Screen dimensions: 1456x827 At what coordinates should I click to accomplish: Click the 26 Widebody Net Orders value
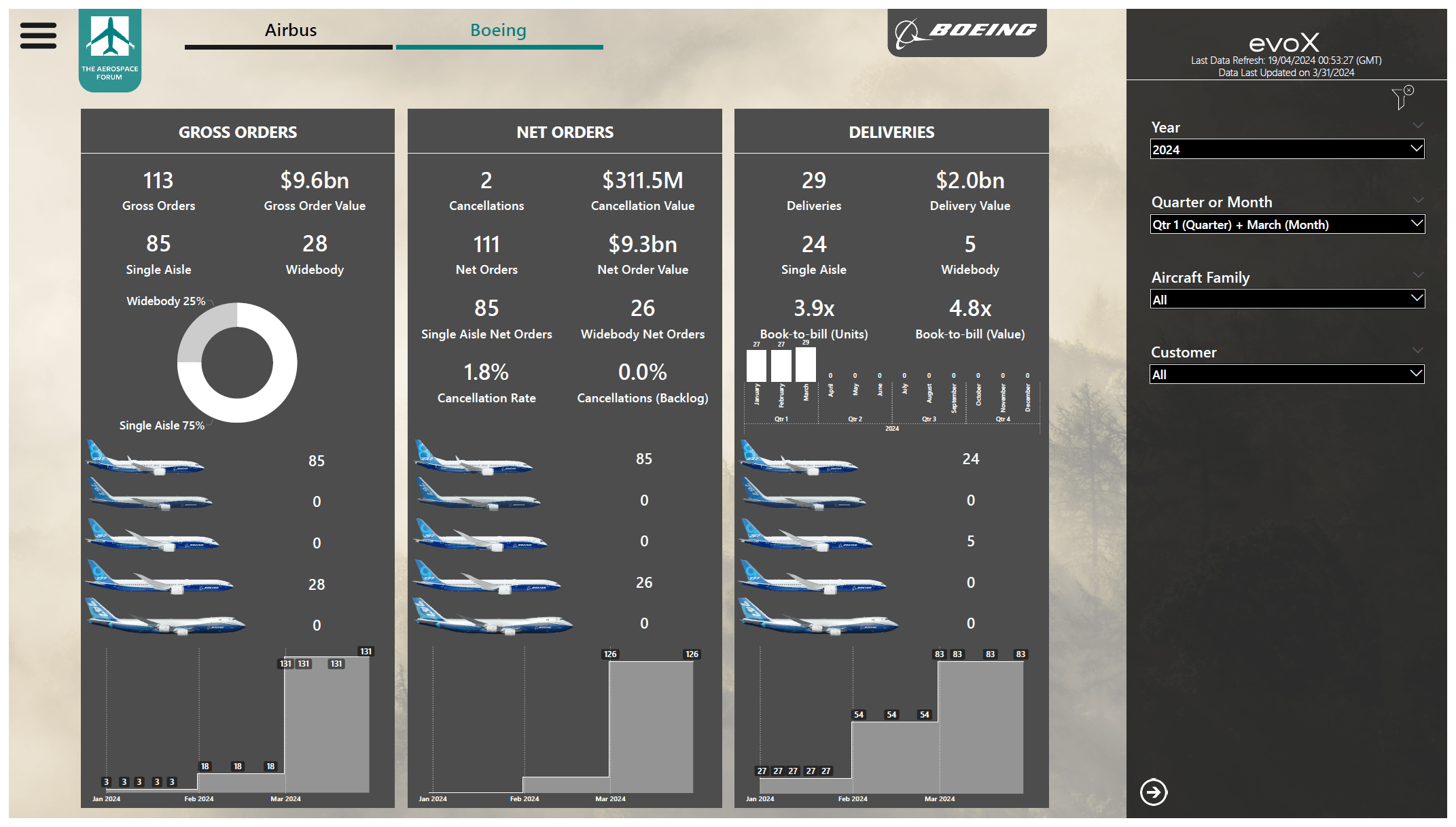[x=643, y=309]
